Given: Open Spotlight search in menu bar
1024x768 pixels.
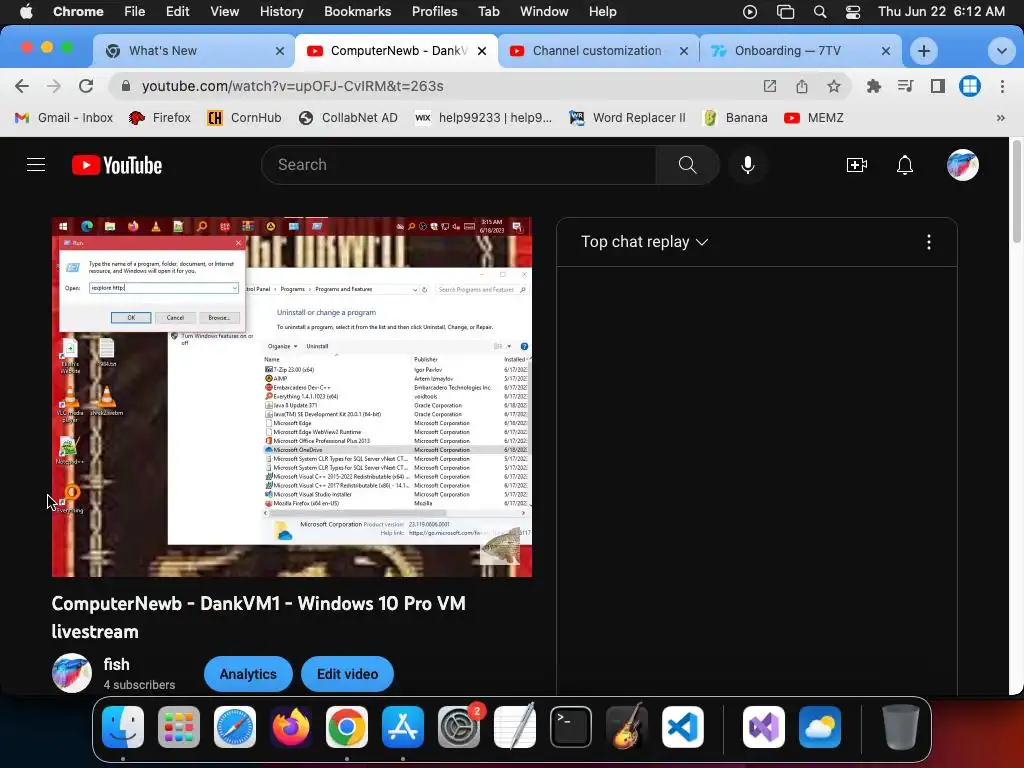Looking at the screenshot, I should pyautogui.click(x=820, y=12).
